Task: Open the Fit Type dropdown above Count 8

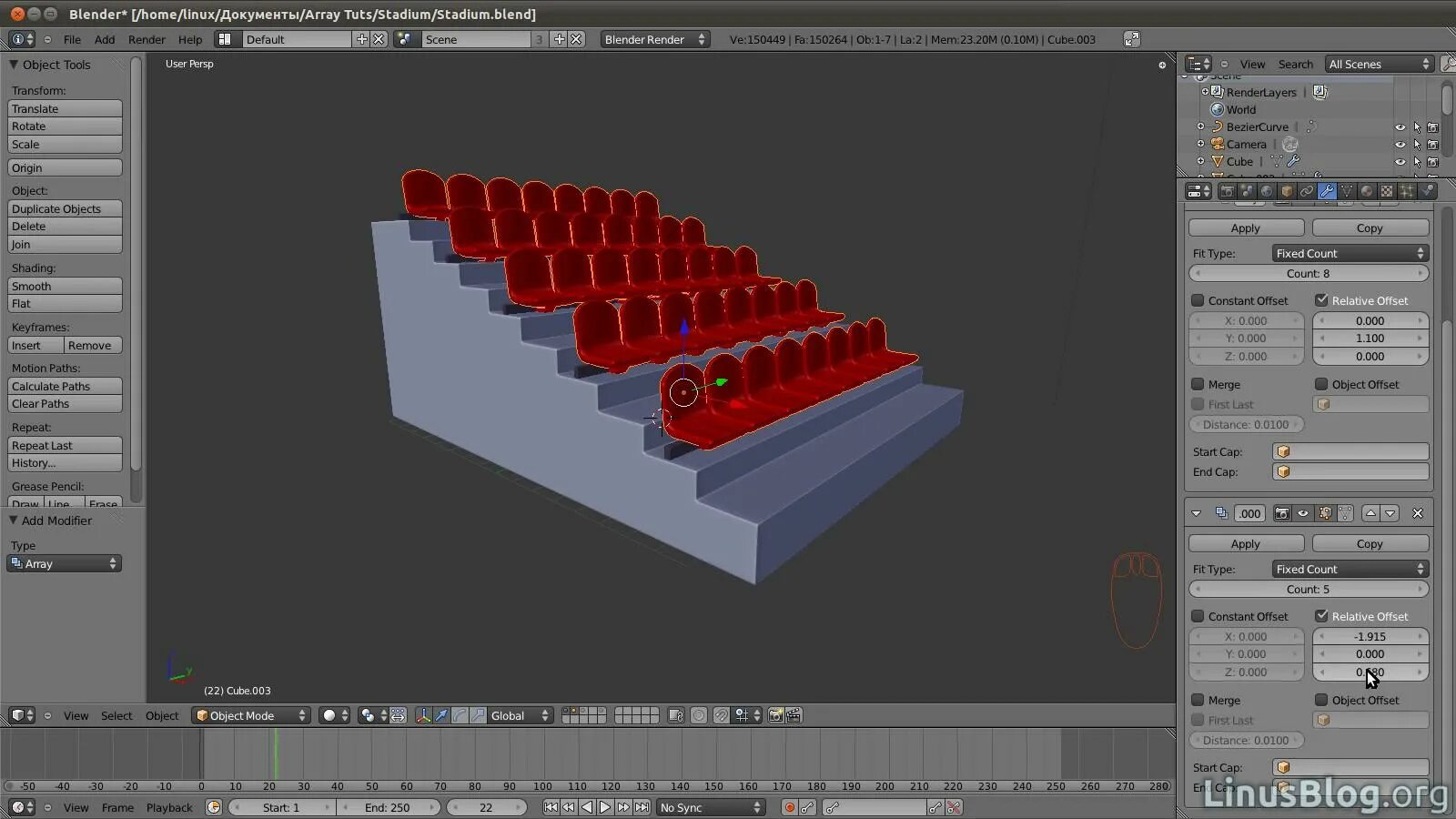Action: click(1350, 253)
